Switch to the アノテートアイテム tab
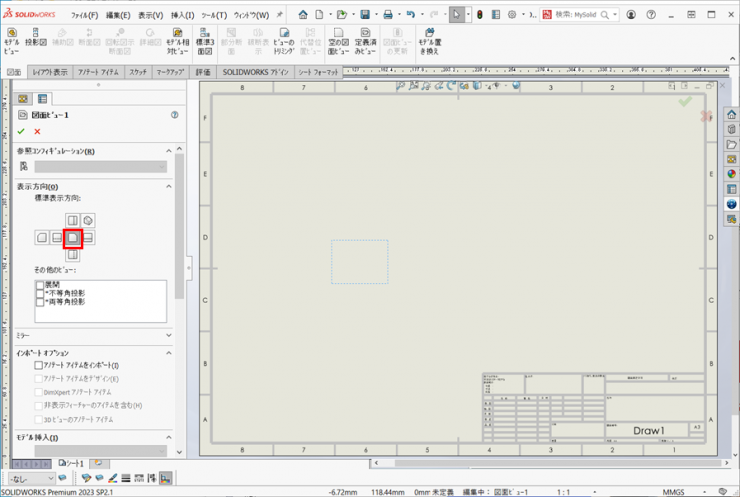Screen dimensions: 740x497 (x=97, y=73)
